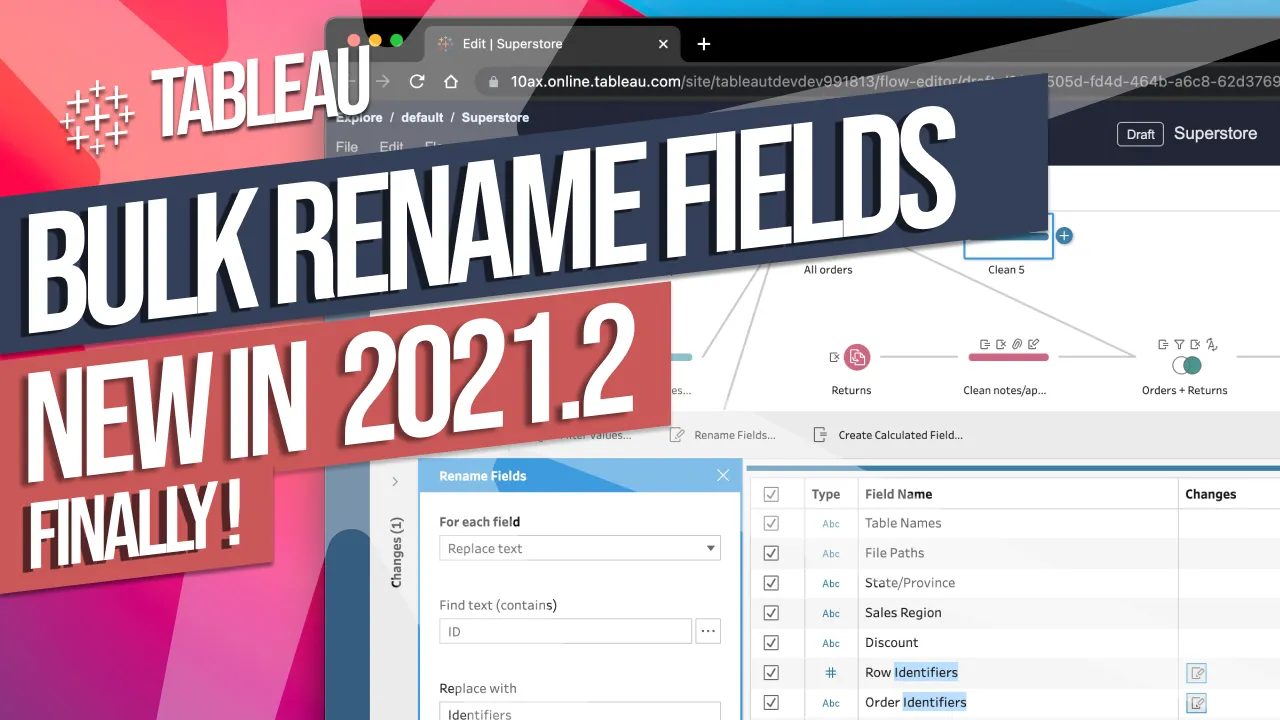The height and width of the screenshot is (720, 1280).
Task: Click the Superstore flow title
Action: point(1215,134)
